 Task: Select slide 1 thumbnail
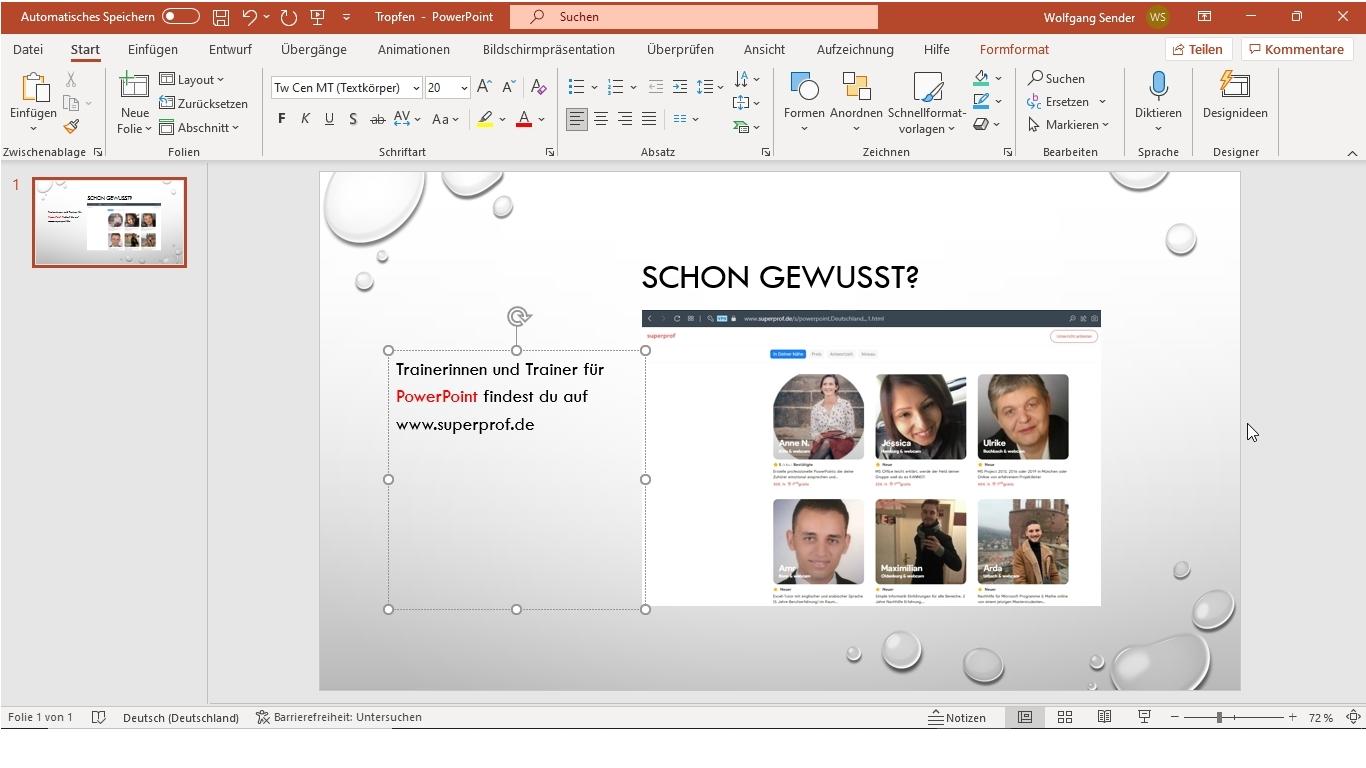109,222
